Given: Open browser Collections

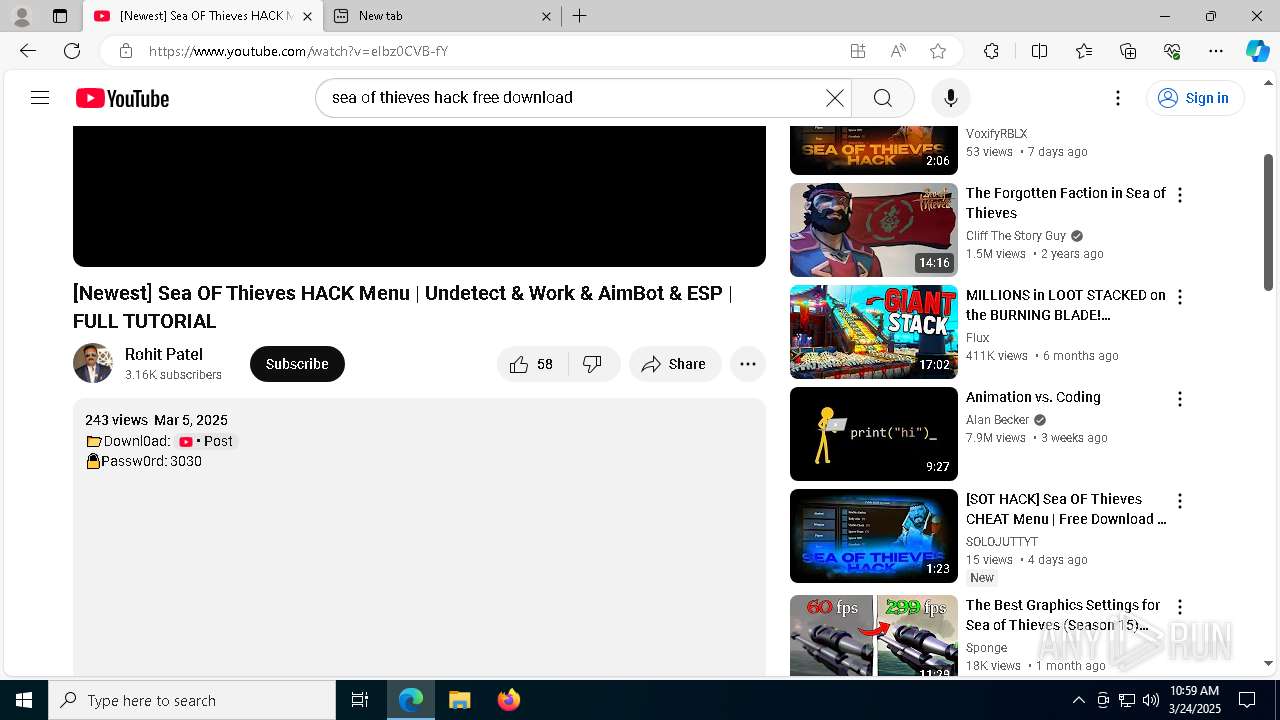Looking at the screenshot, I should pos(1128,51).
